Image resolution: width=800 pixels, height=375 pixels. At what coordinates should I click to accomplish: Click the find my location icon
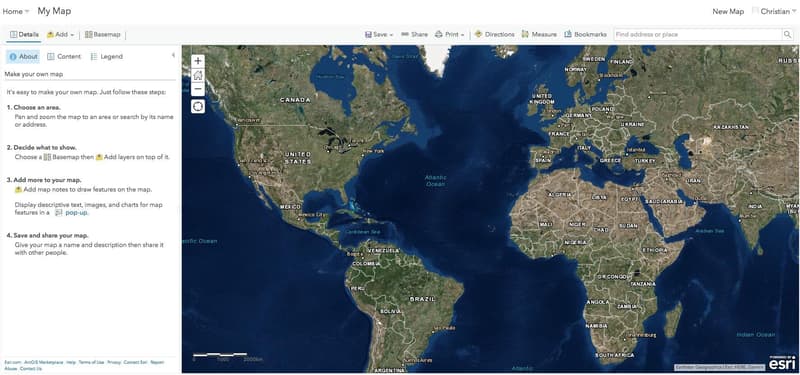tap(198, 107)
